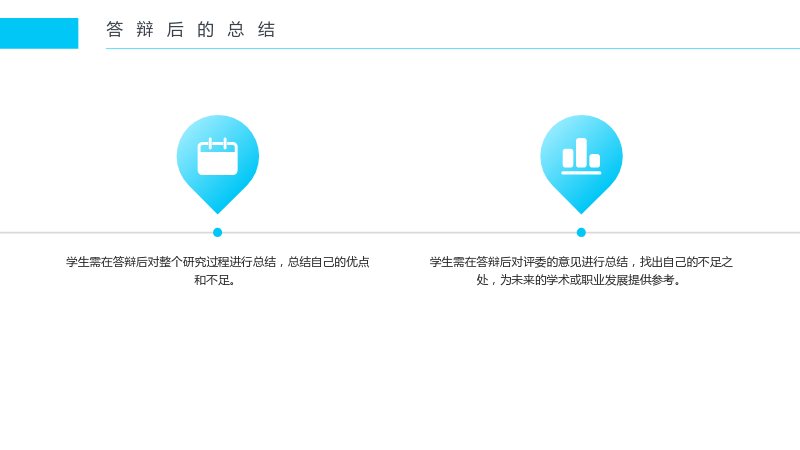This screenshot has height=450, width=800.
Task: Click the character 答 in the title
Action: click(x=115, y=30)
